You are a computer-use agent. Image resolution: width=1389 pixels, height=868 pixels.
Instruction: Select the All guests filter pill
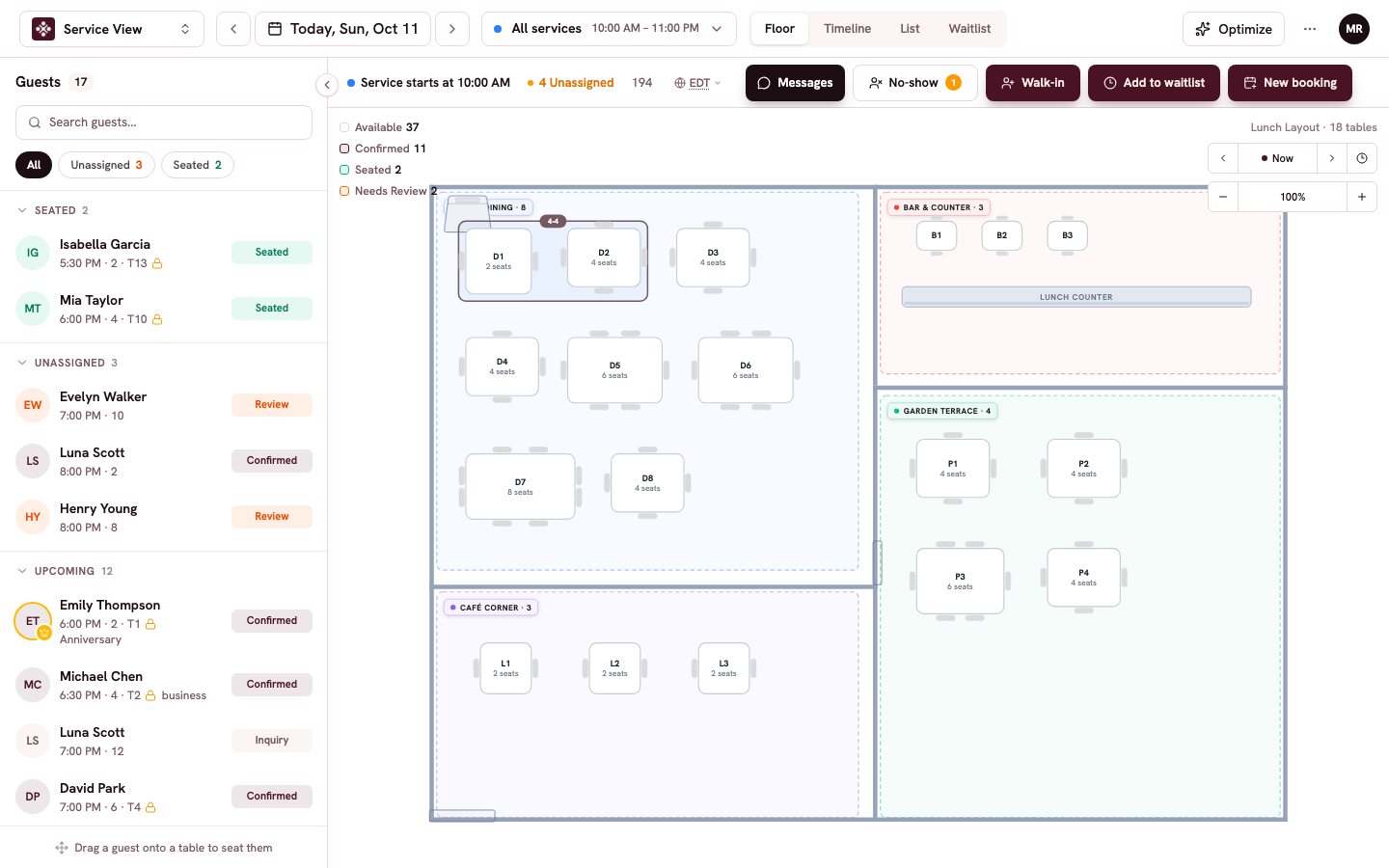click(x=34, y=165)
